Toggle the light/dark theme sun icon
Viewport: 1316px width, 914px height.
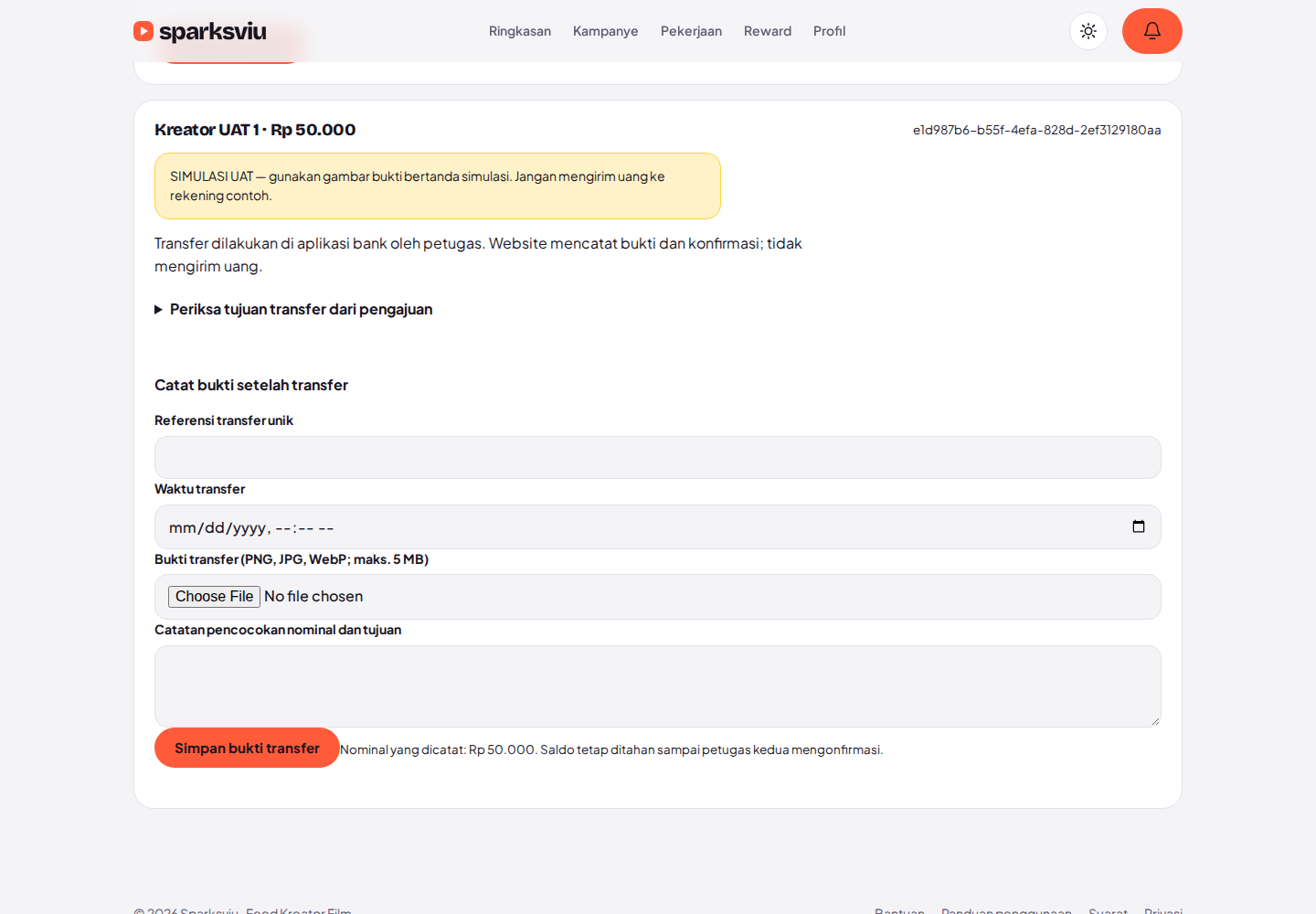[x=1088, y=31]
